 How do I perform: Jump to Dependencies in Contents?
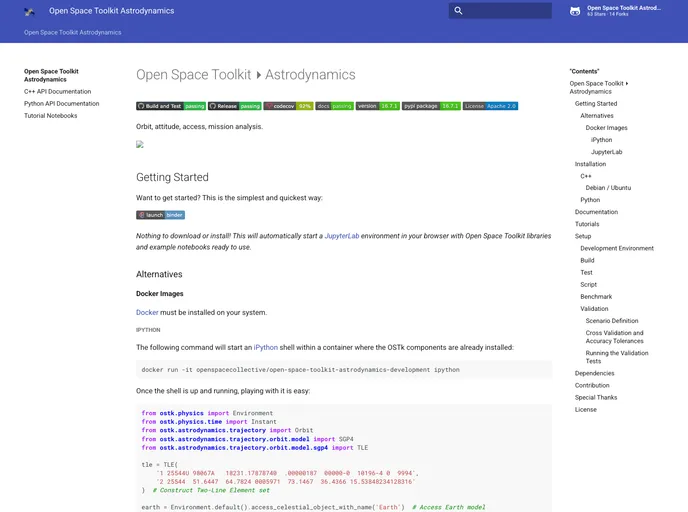pos(595,373)
